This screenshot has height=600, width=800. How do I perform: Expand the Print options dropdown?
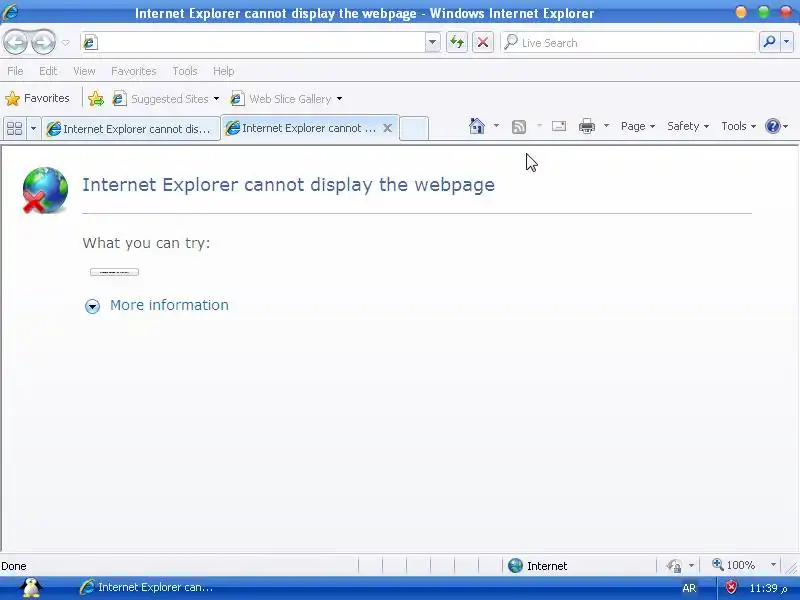(606, 126)
